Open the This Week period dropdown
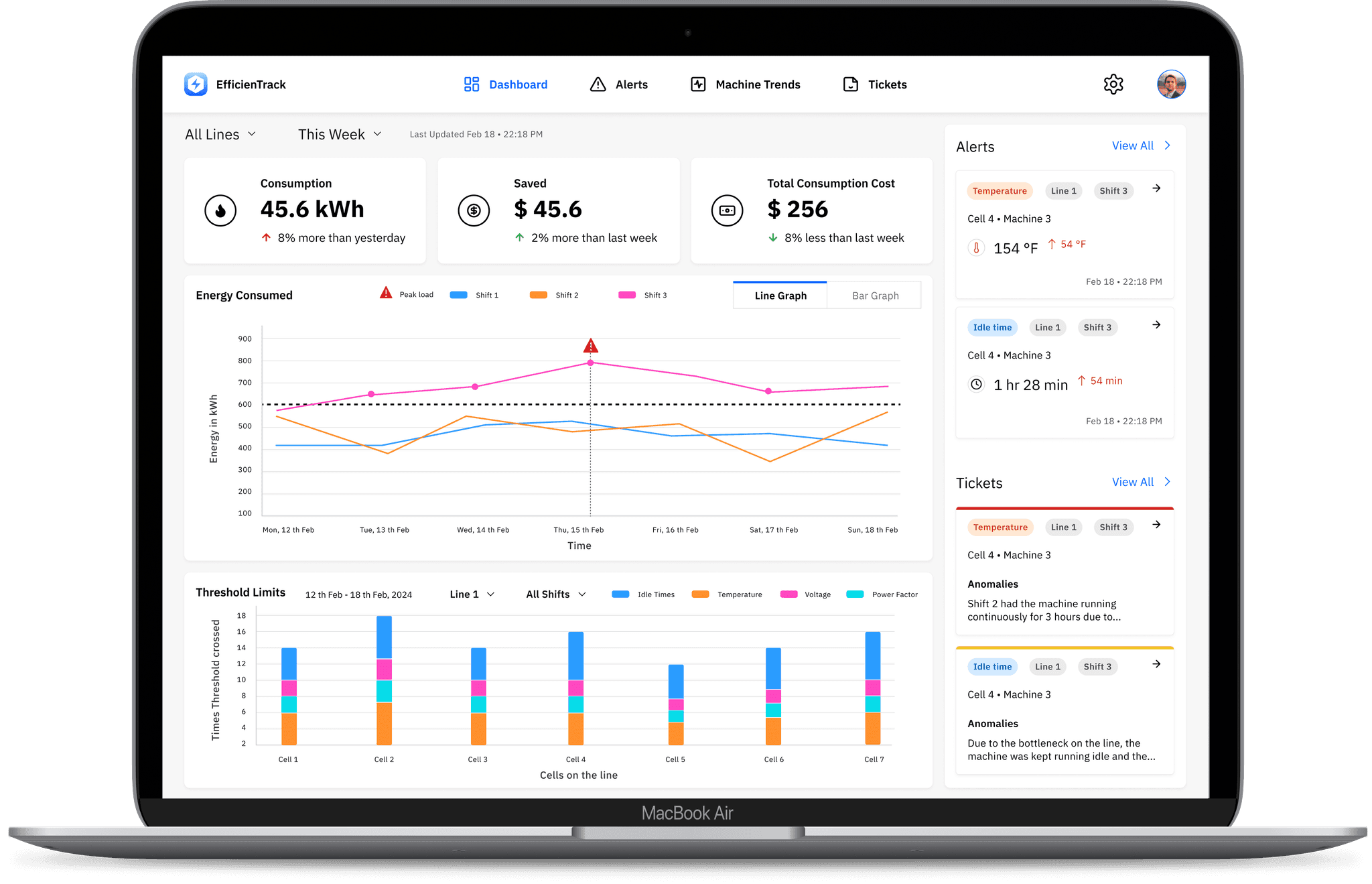 340,135
